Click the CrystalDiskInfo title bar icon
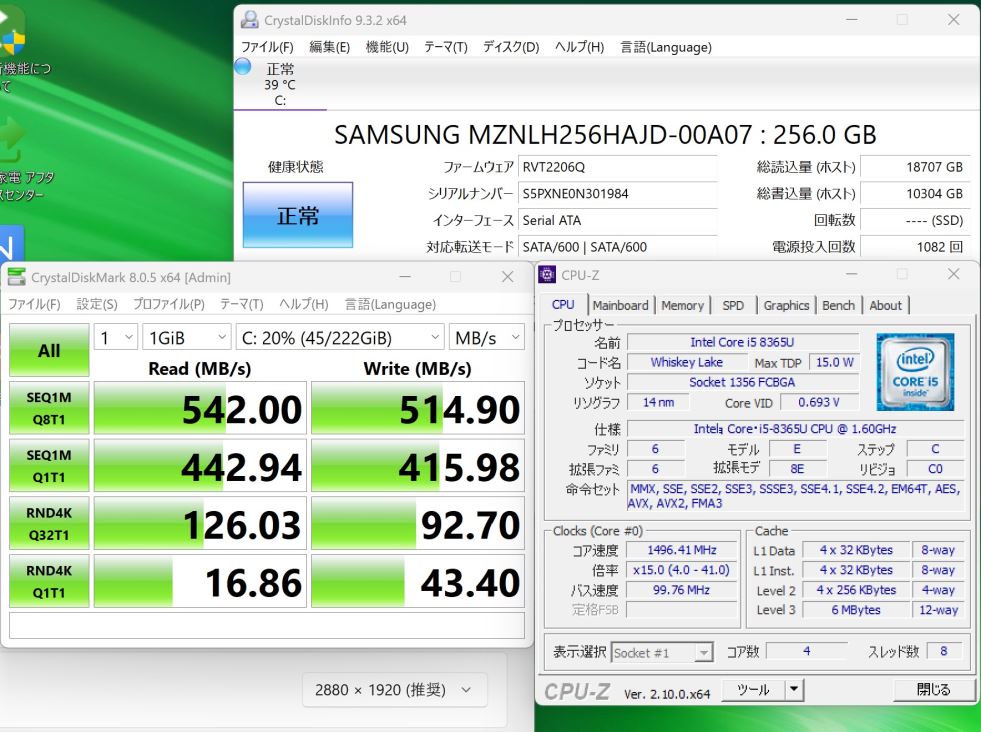 pyautogui.click(x=250, y=20)
